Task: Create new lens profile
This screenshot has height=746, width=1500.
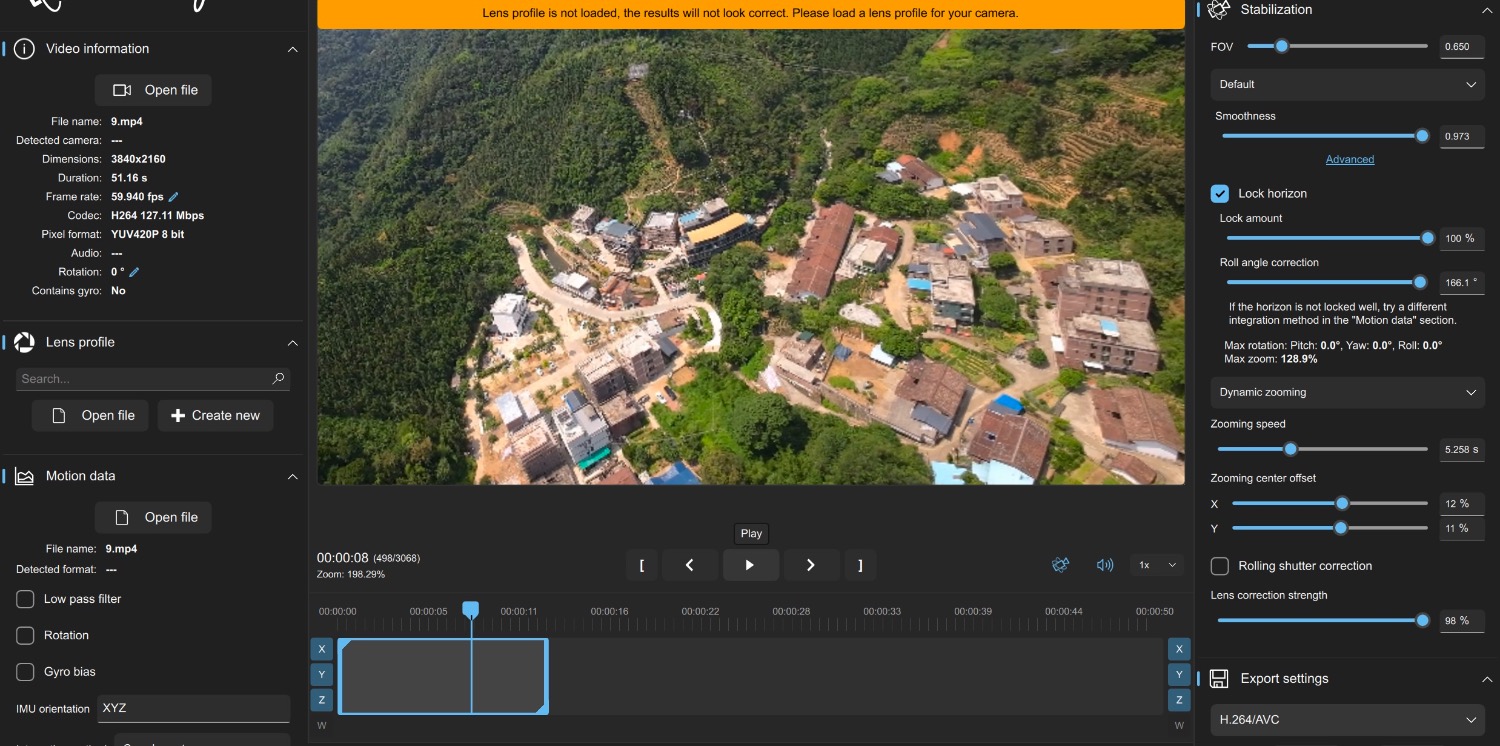Action: point(215,416)
